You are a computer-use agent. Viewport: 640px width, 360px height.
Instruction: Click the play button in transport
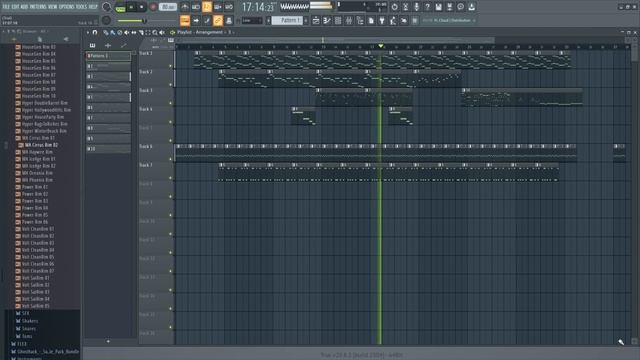point(131,7)
